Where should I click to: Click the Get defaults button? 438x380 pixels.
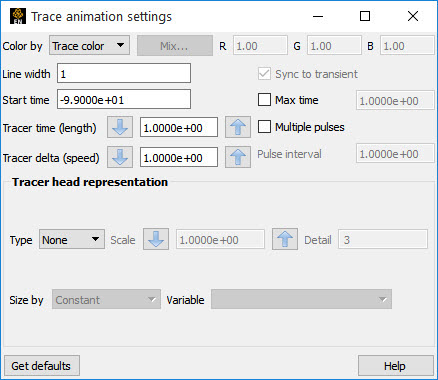point(42,366)
